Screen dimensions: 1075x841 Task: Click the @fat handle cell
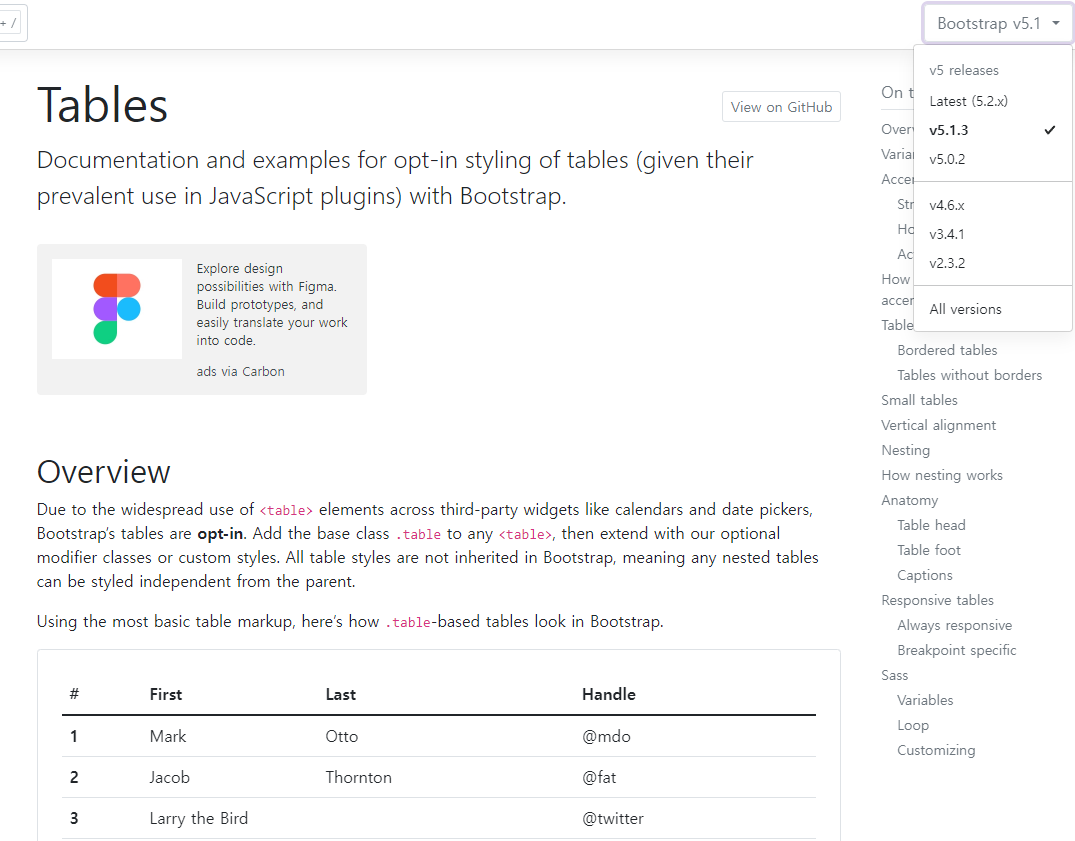point(599,777)
